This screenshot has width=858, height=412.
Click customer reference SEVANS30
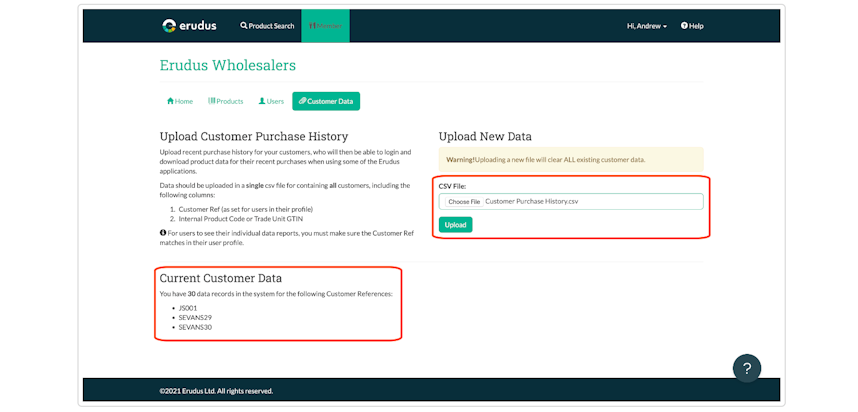point(195,327)
